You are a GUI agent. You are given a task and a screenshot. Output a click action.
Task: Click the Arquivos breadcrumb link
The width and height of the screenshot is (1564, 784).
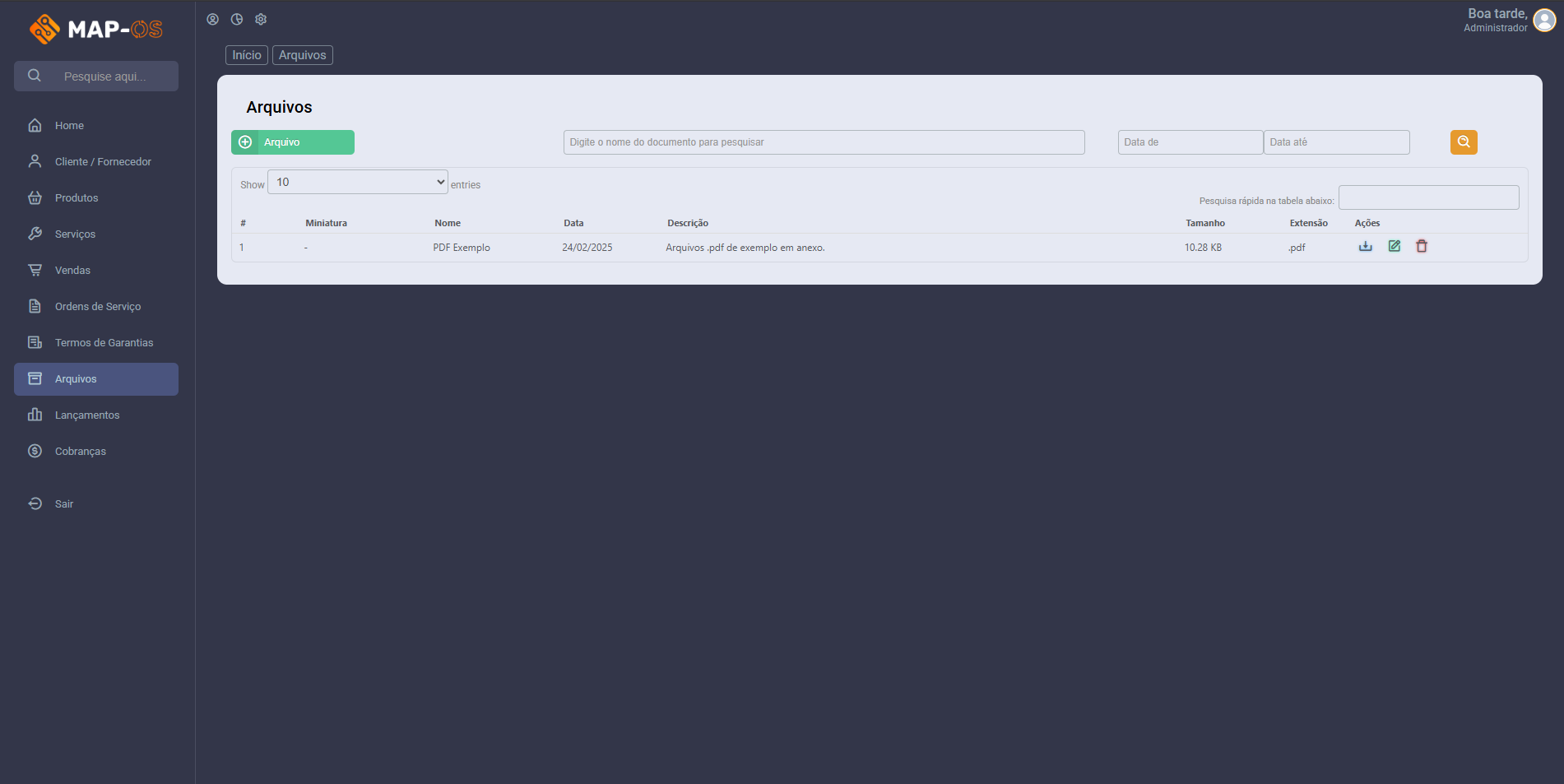[303, 55]
